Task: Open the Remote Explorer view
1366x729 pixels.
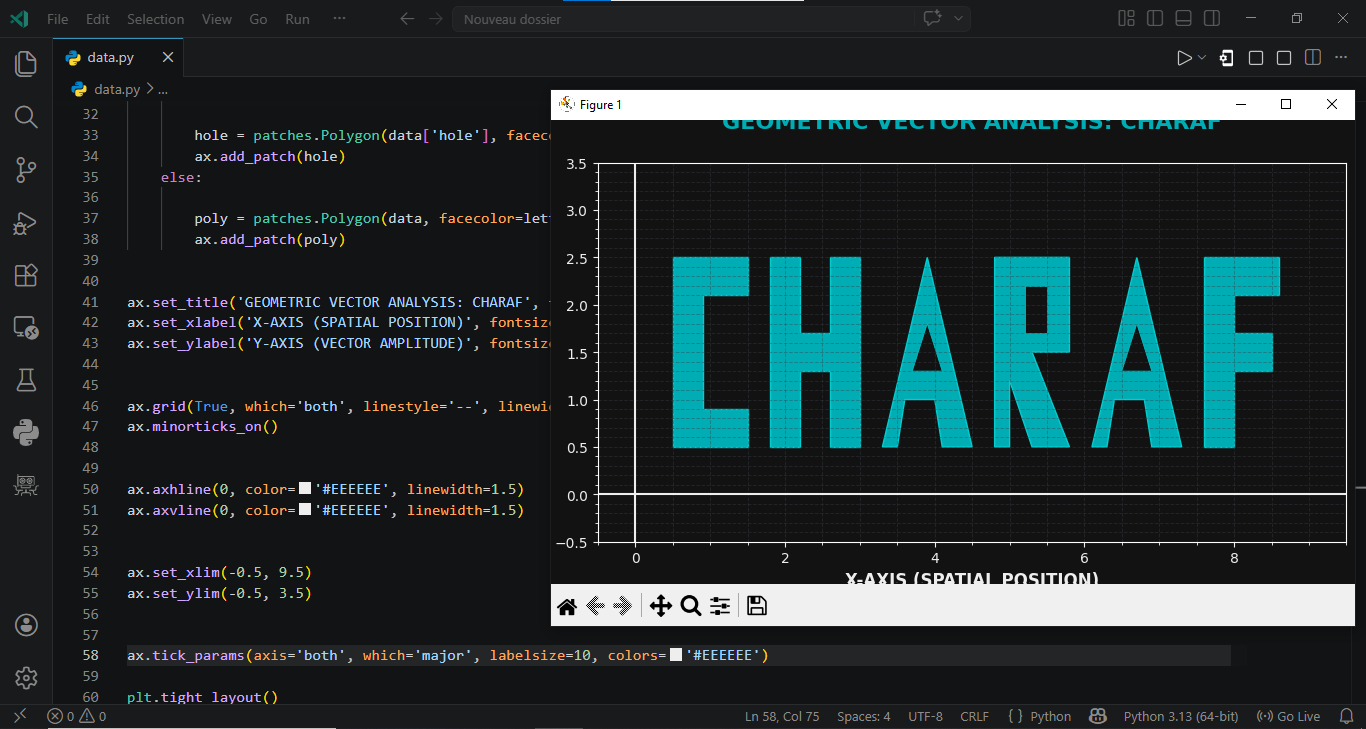Action: (26, 327)
